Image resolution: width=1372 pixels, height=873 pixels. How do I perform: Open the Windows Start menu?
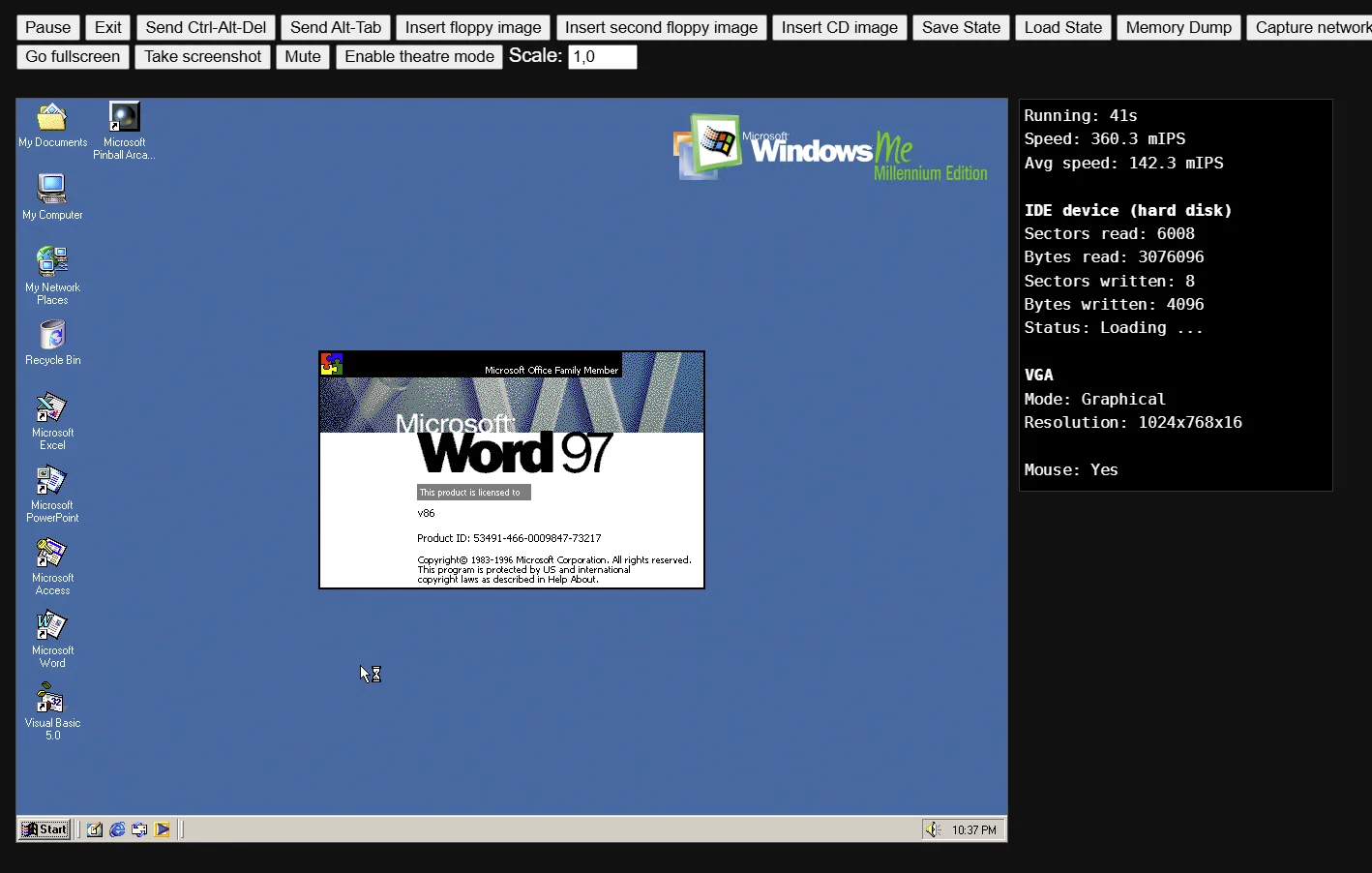[45, 829]
